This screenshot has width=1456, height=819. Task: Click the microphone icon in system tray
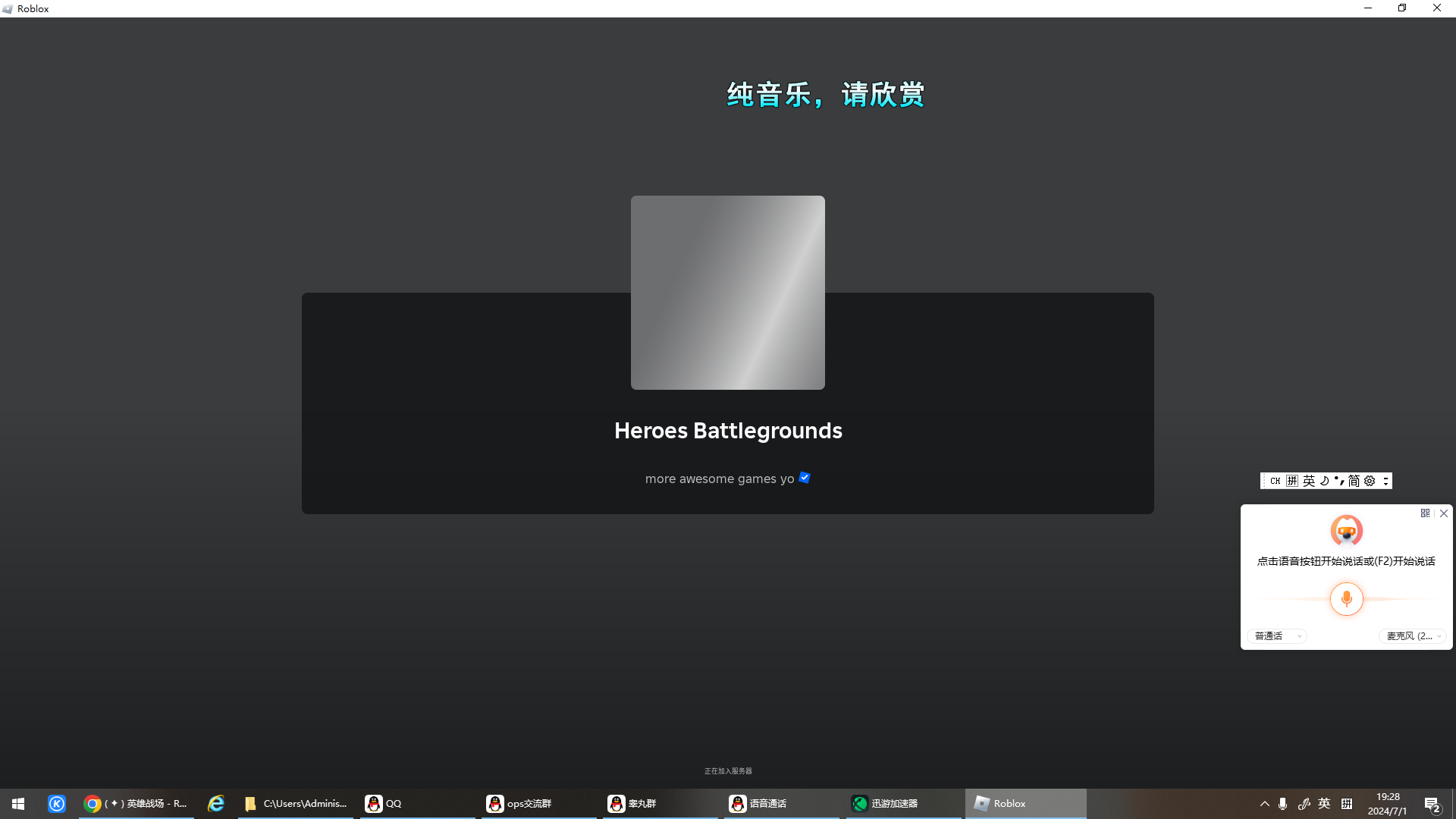[1282, 804]
